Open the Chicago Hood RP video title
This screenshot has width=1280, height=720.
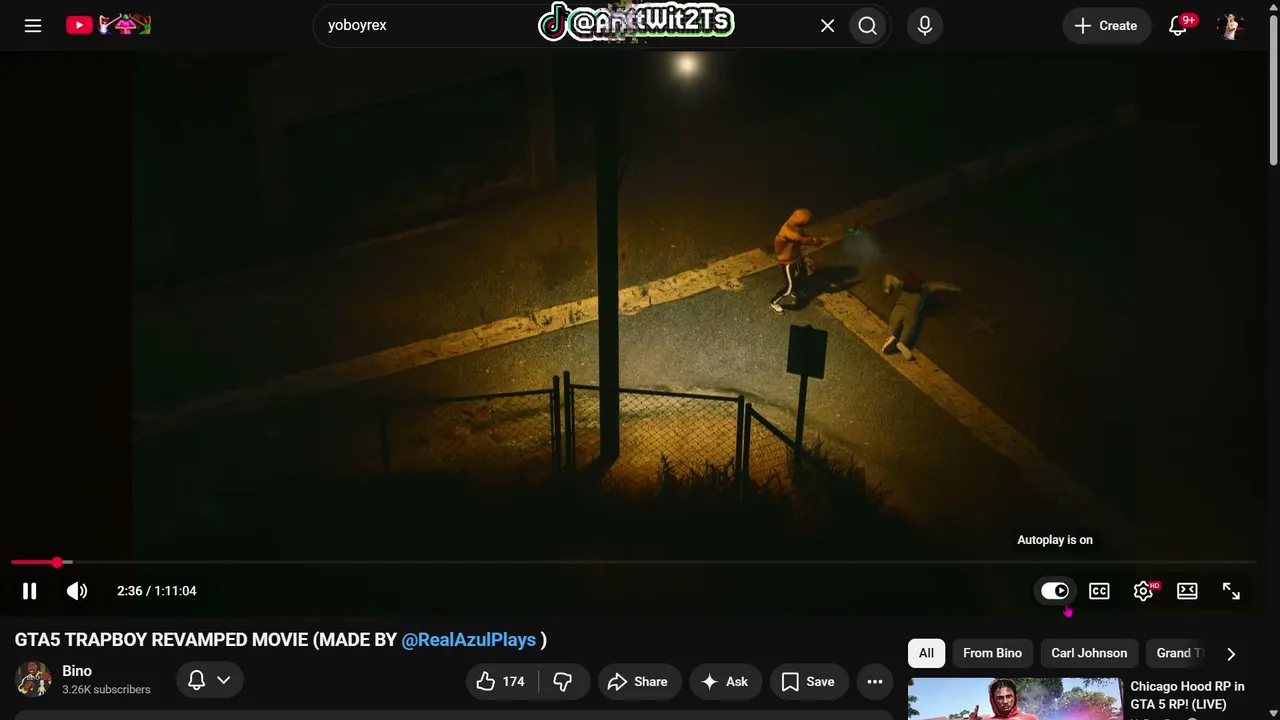tap(1188, 695)
